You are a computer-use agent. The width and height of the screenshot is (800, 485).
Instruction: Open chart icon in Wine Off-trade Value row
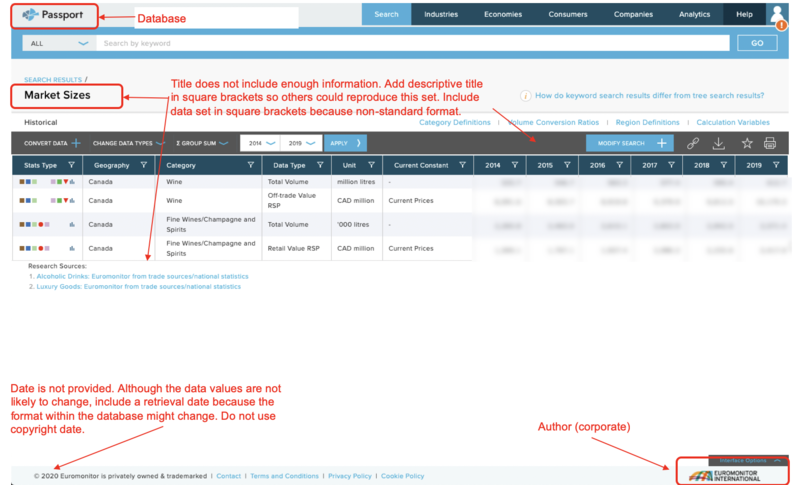(72, 201)
